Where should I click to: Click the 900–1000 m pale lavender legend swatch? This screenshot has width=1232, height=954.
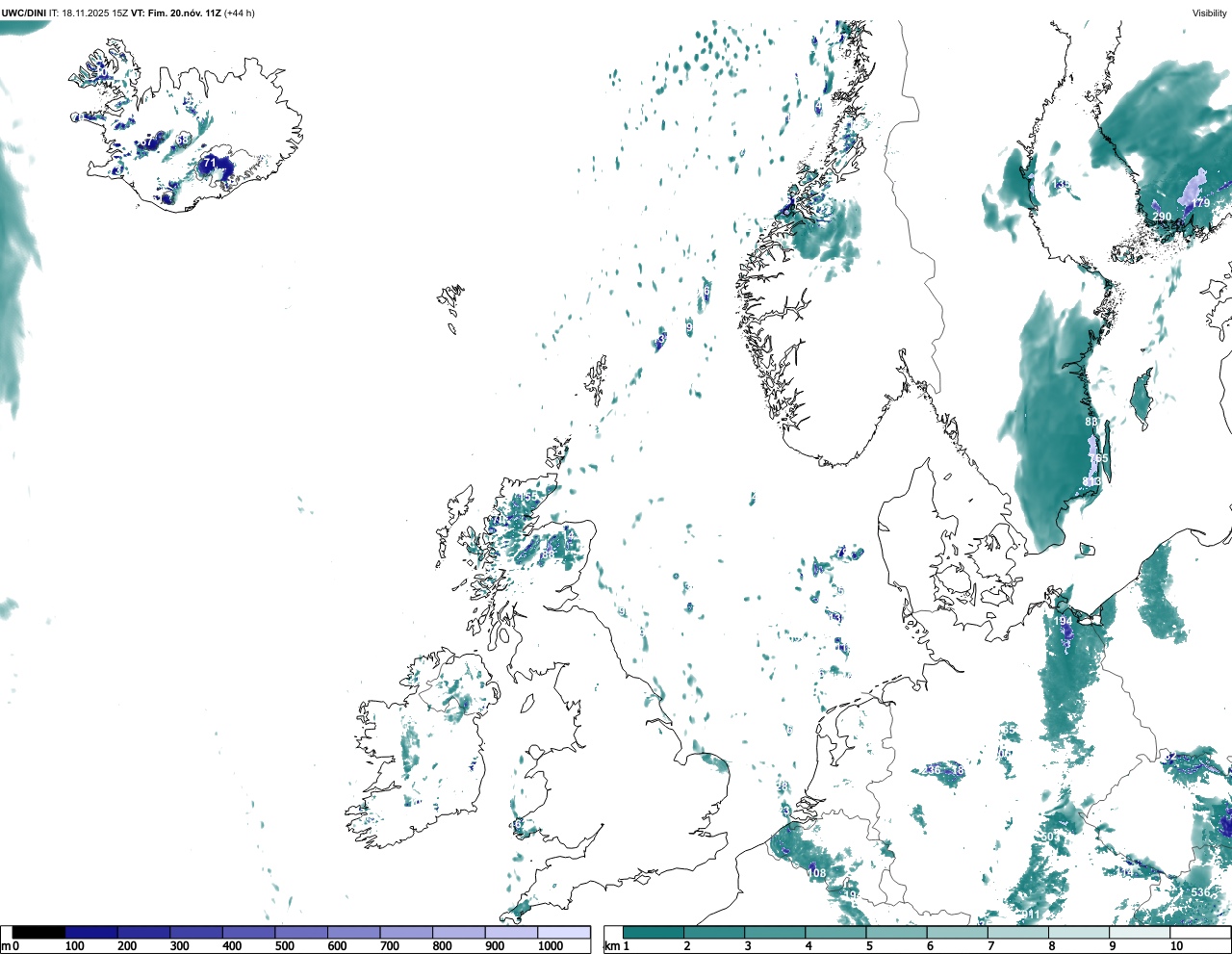click(511, 933)
